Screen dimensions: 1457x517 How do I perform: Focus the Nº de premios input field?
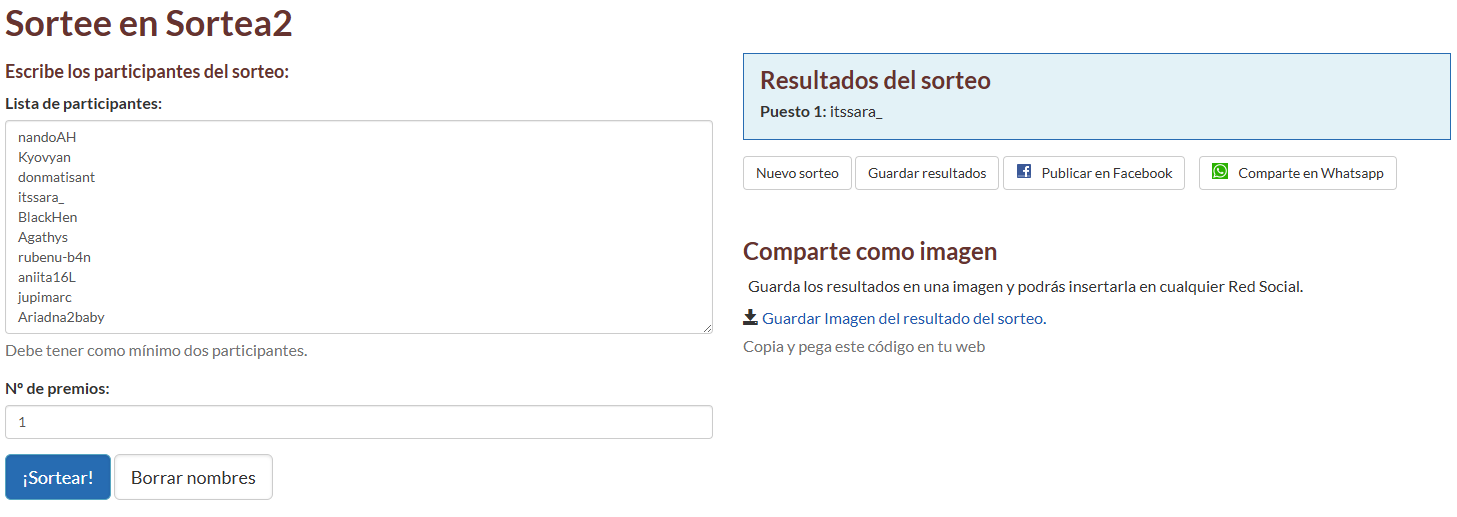358,422
